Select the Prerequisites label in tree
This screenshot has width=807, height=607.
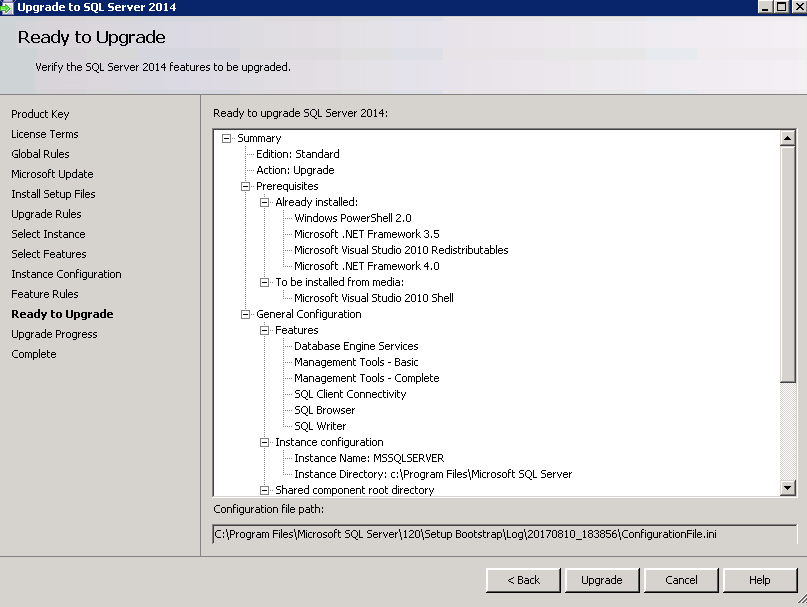287,186
